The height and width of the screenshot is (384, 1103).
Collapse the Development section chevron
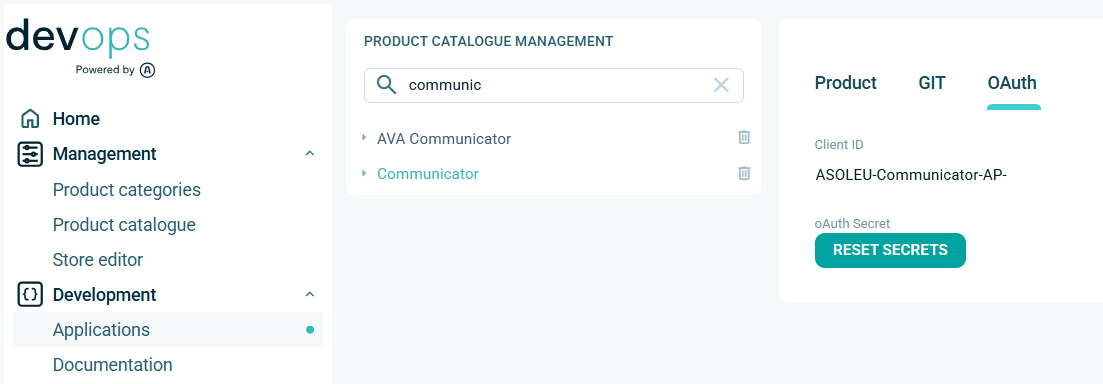[x=310, y=295]
